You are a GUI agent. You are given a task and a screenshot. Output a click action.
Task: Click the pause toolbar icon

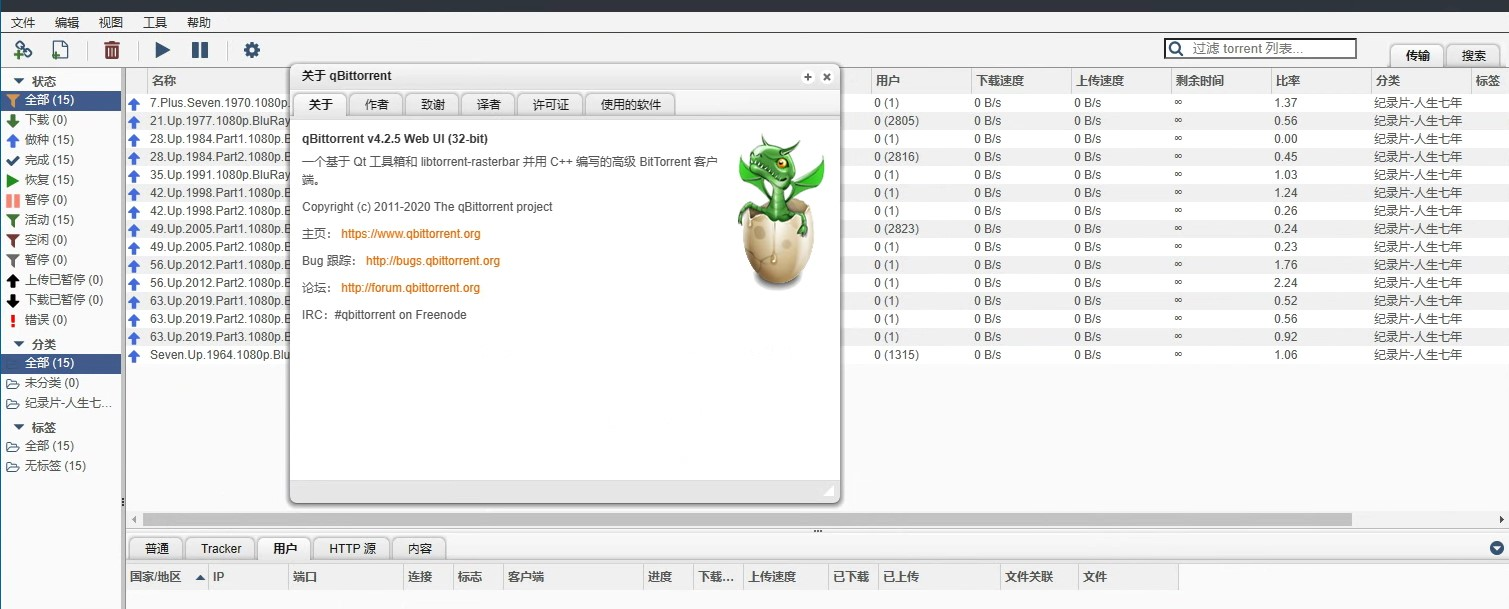coord(200,50)
